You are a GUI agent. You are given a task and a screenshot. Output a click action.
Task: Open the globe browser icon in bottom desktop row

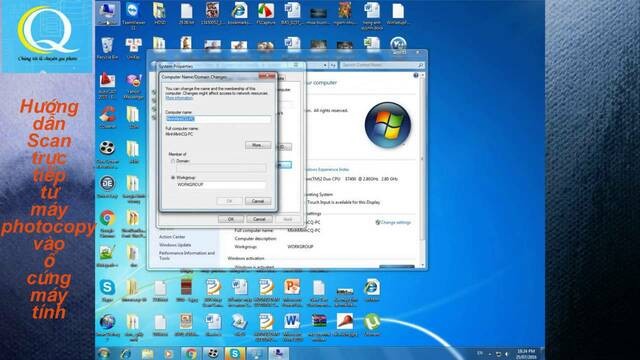coord(107,327)
